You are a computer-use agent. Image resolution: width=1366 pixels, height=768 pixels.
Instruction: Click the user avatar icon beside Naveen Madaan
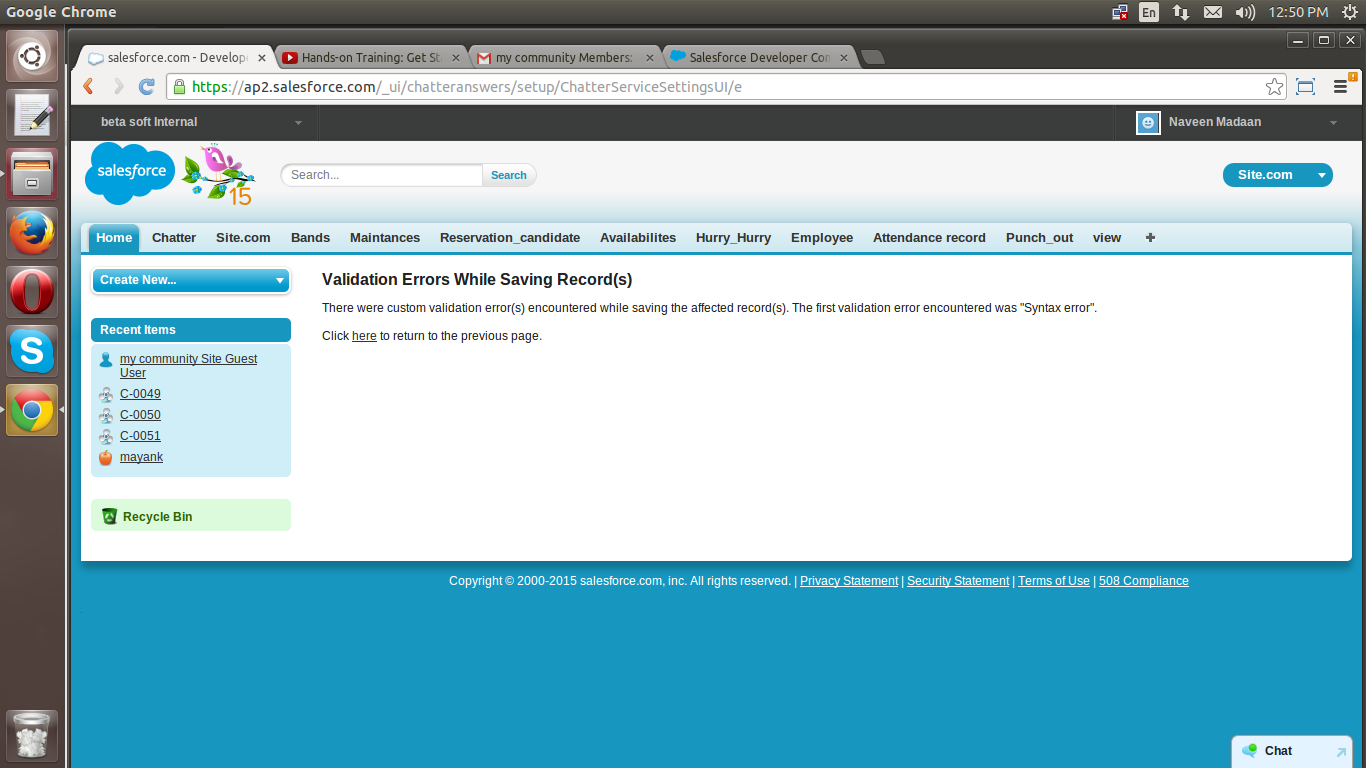1148,122
